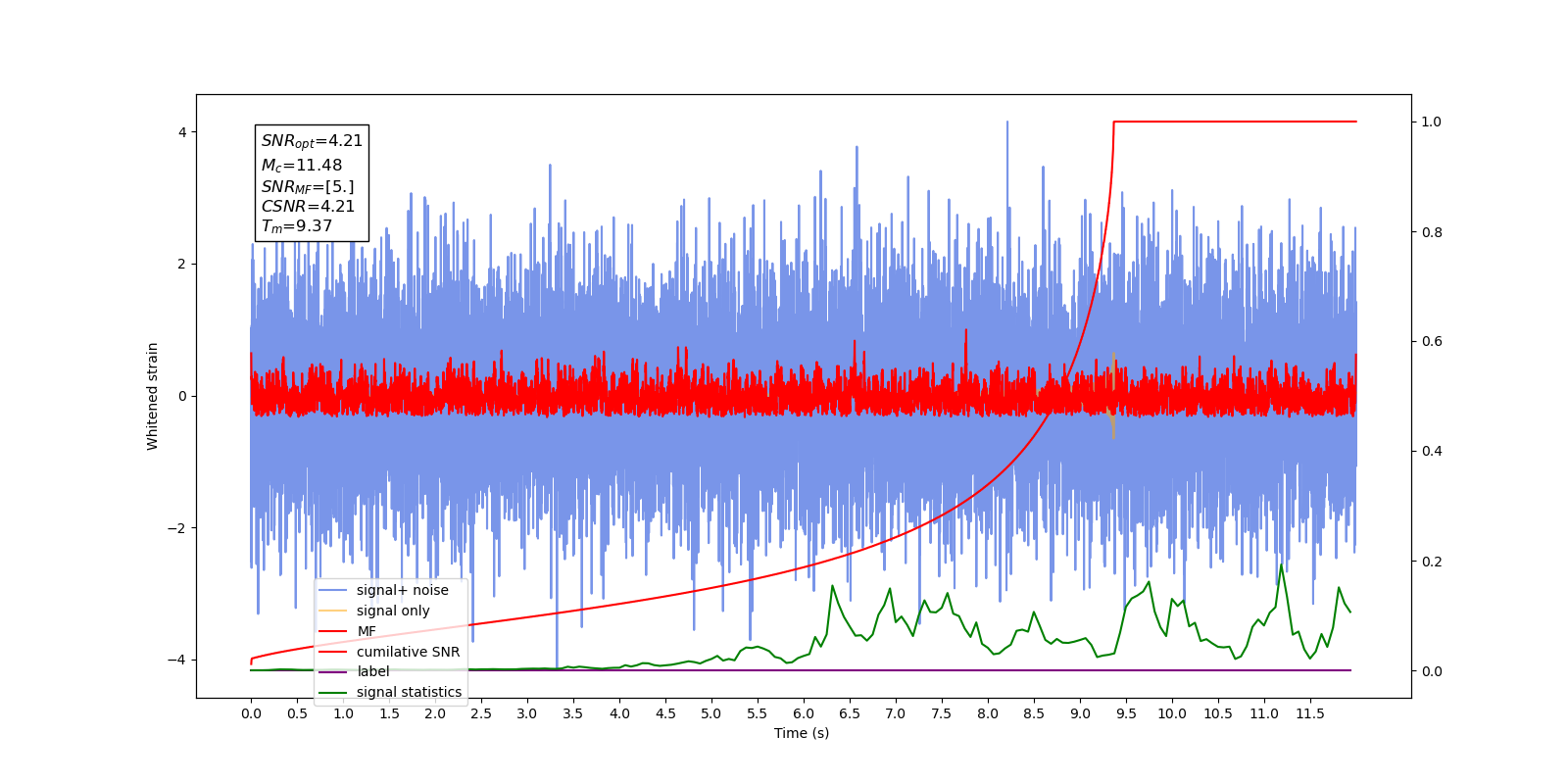Viewport: 1568px width, 784px height.
Task: Click the Tm=9.37 annotation text
Action: (297, 226)
